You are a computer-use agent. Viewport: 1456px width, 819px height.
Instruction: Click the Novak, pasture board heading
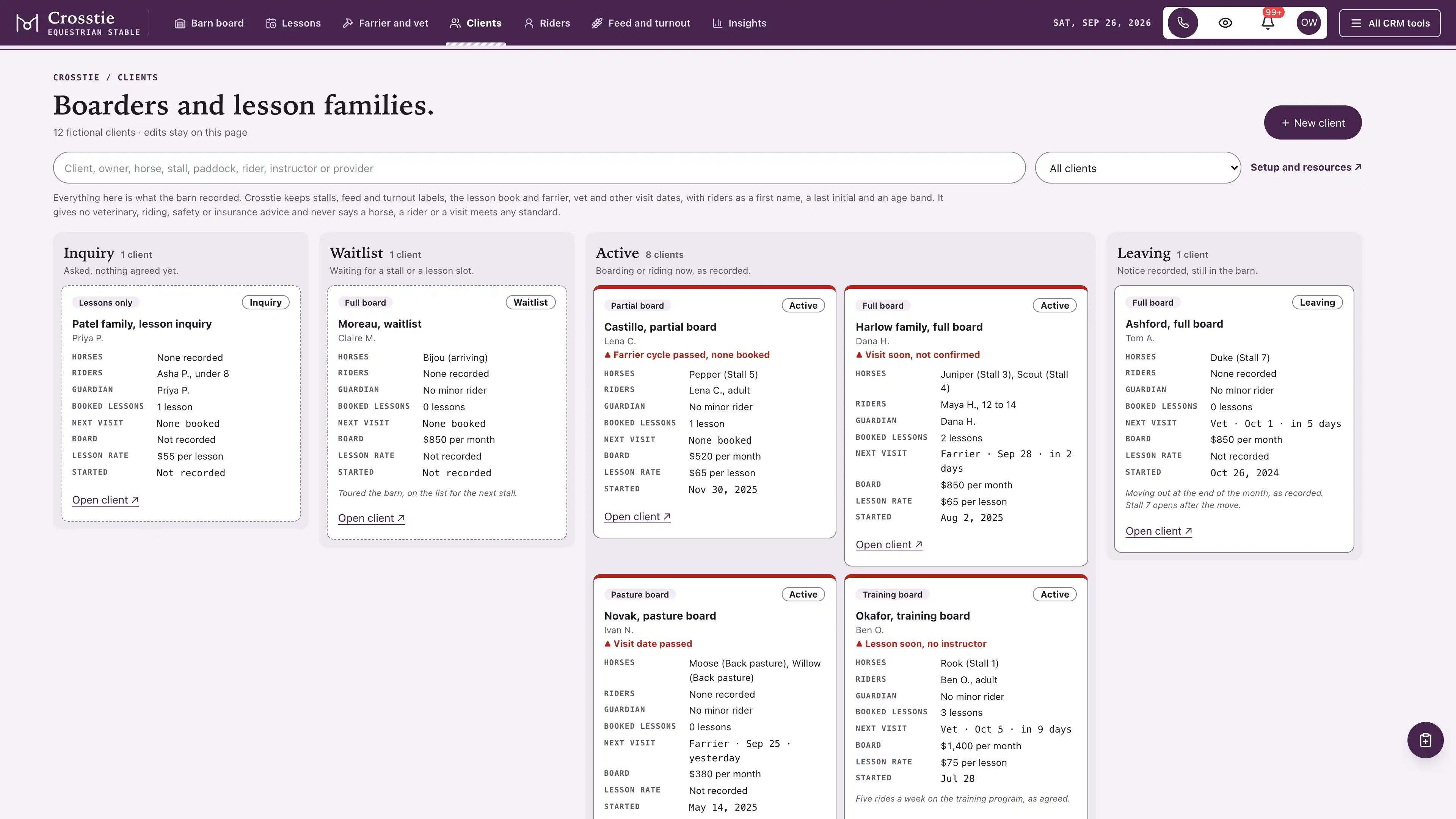(x=660, y=616)
